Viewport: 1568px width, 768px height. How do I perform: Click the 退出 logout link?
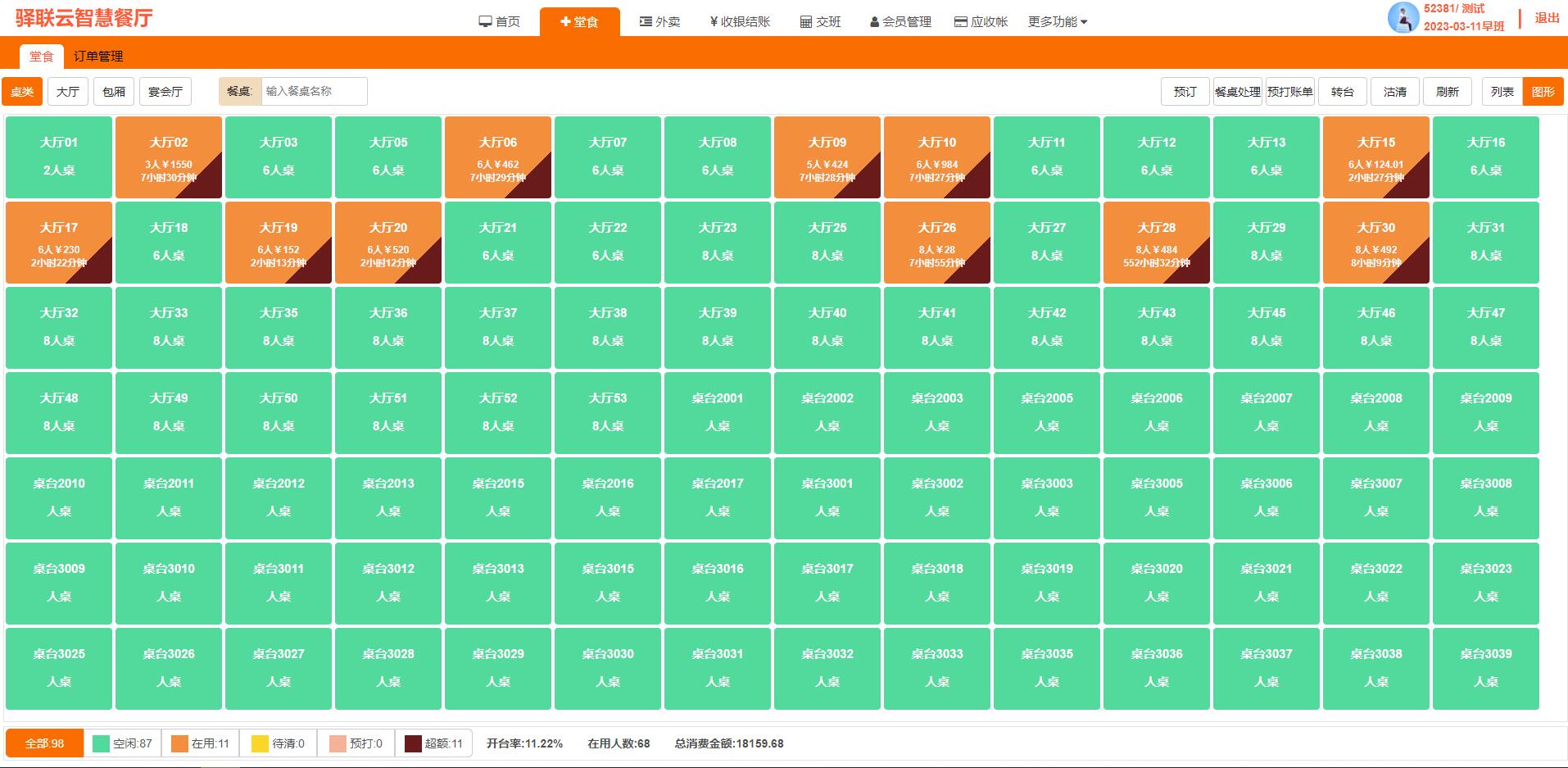tap(1547, 18)
